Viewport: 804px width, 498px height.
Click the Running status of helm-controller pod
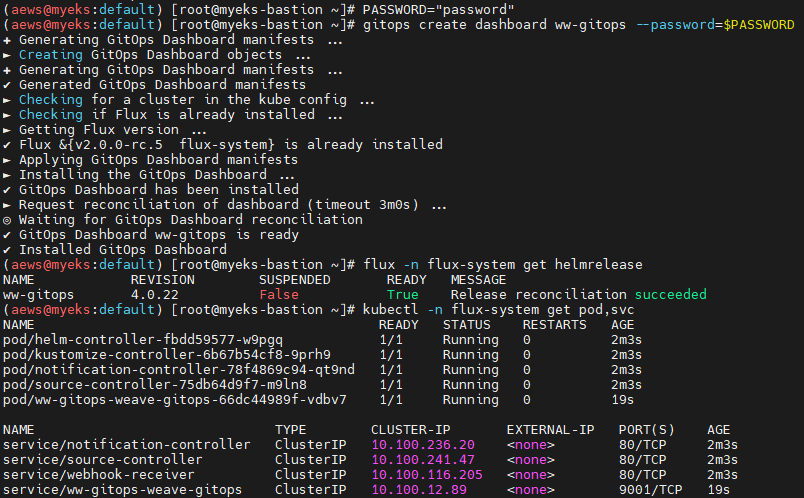(x=470, y=340)
